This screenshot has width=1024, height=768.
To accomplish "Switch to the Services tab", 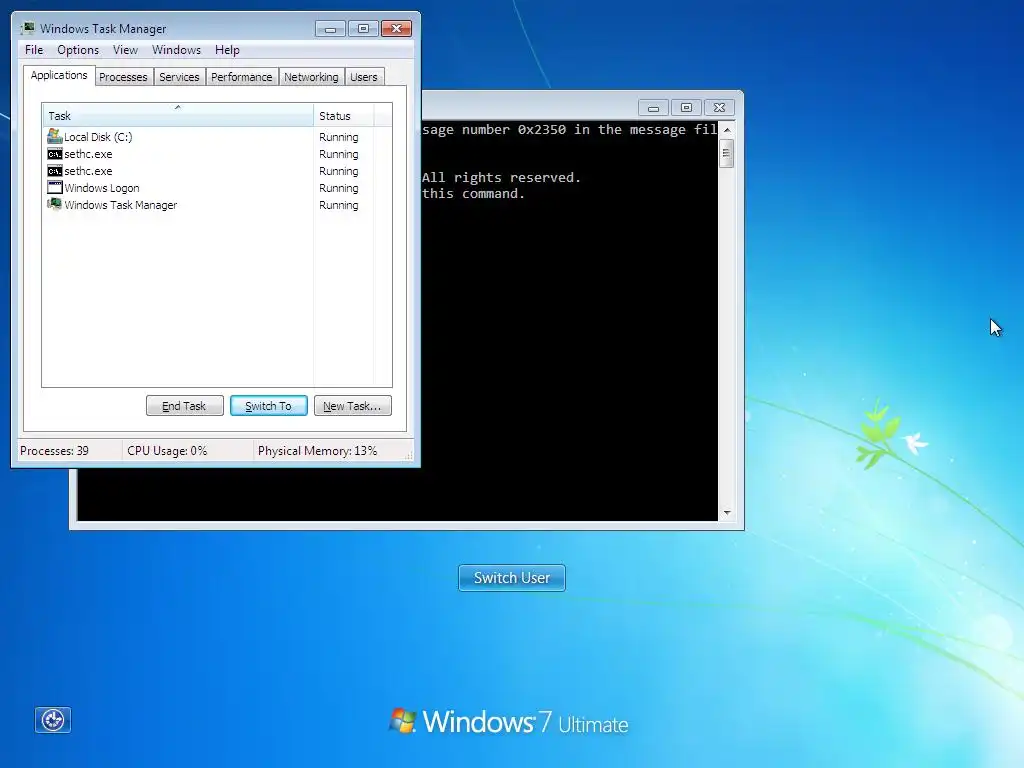I will point(179,77).
